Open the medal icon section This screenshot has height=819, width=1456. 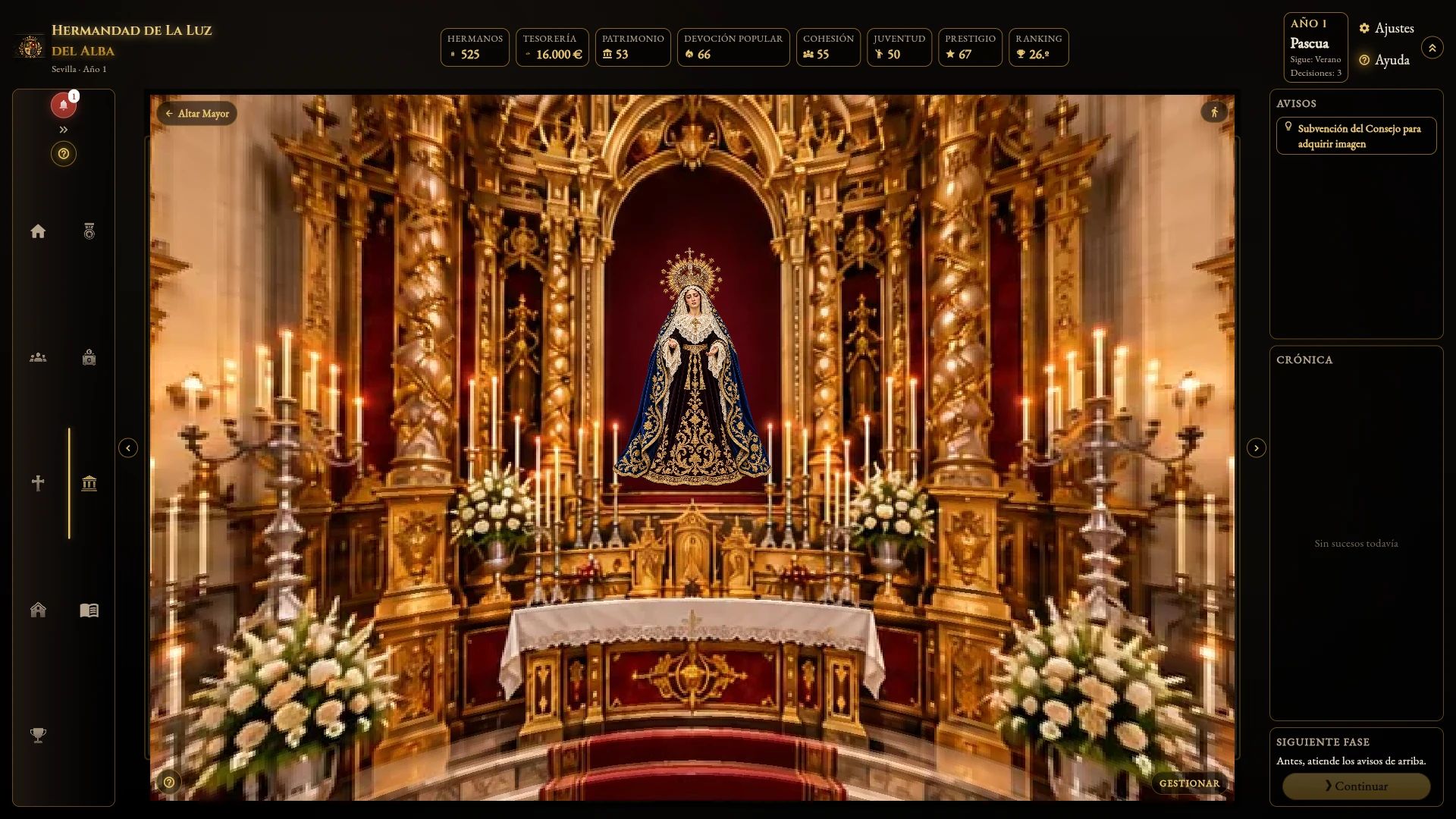[89, 231]
